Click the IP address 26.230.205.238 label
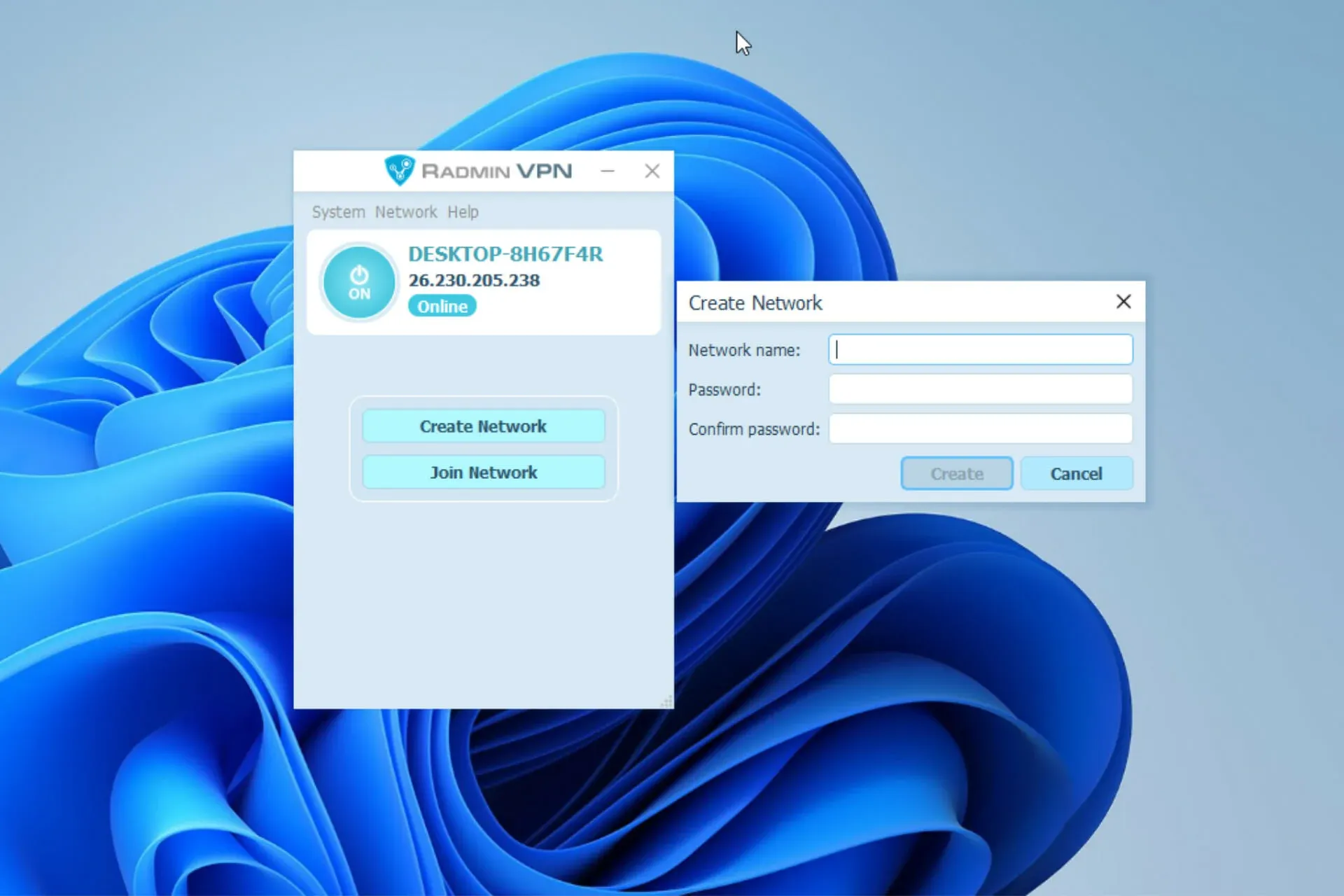This screenshot has width=1344, height=896. click(475, 280)
